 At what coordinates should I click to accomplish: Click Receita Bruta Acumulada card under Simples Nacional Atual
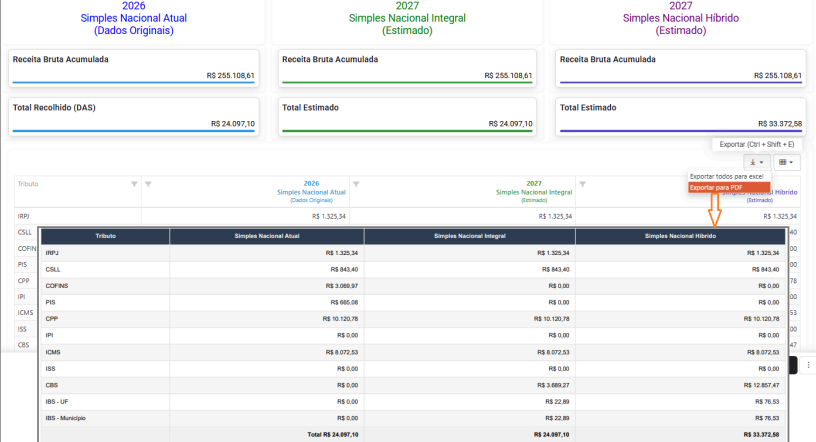[134, 68]
